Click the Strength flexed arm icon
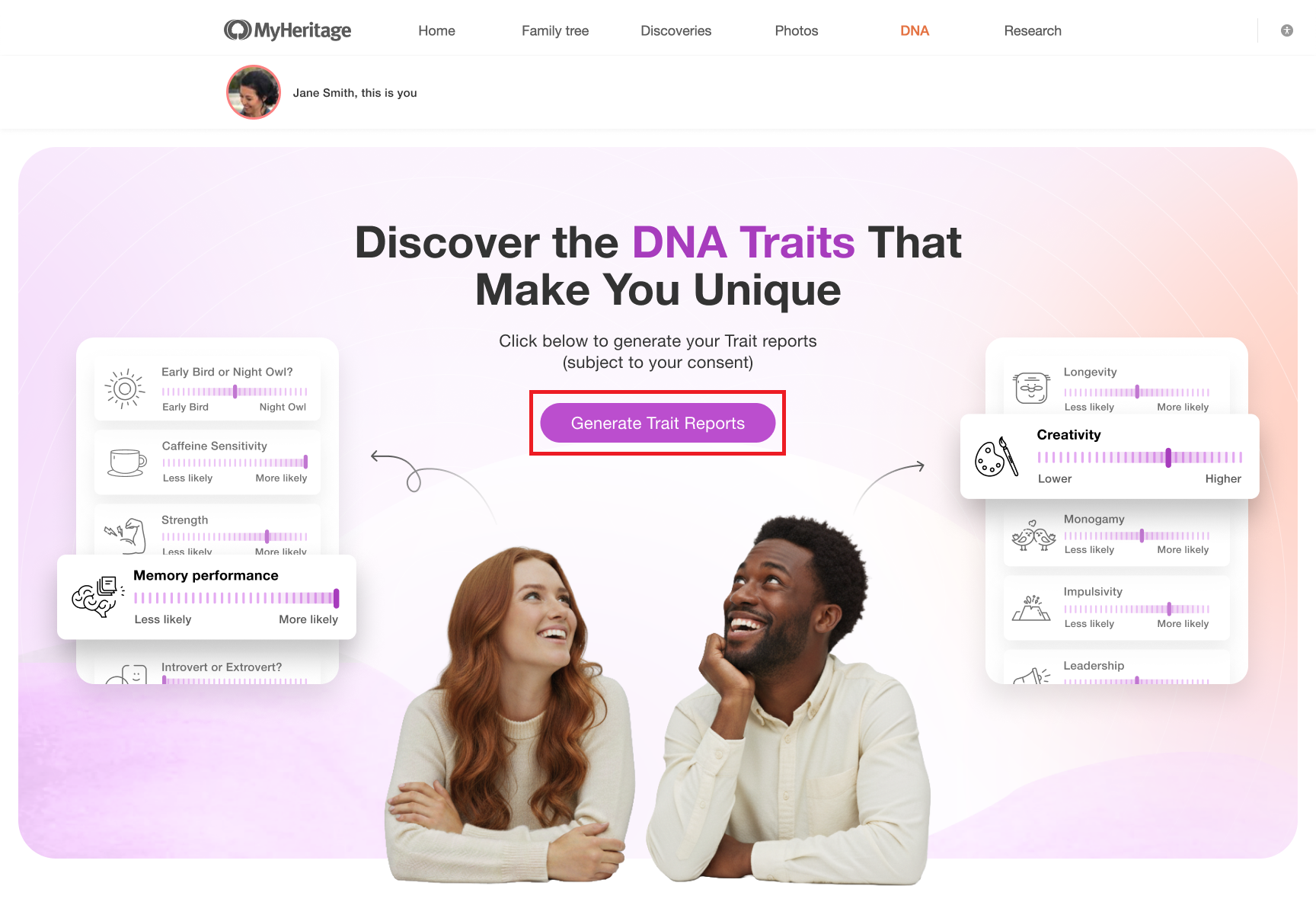The height and width of the screenshot is (918, 1316). pos(126,535)
